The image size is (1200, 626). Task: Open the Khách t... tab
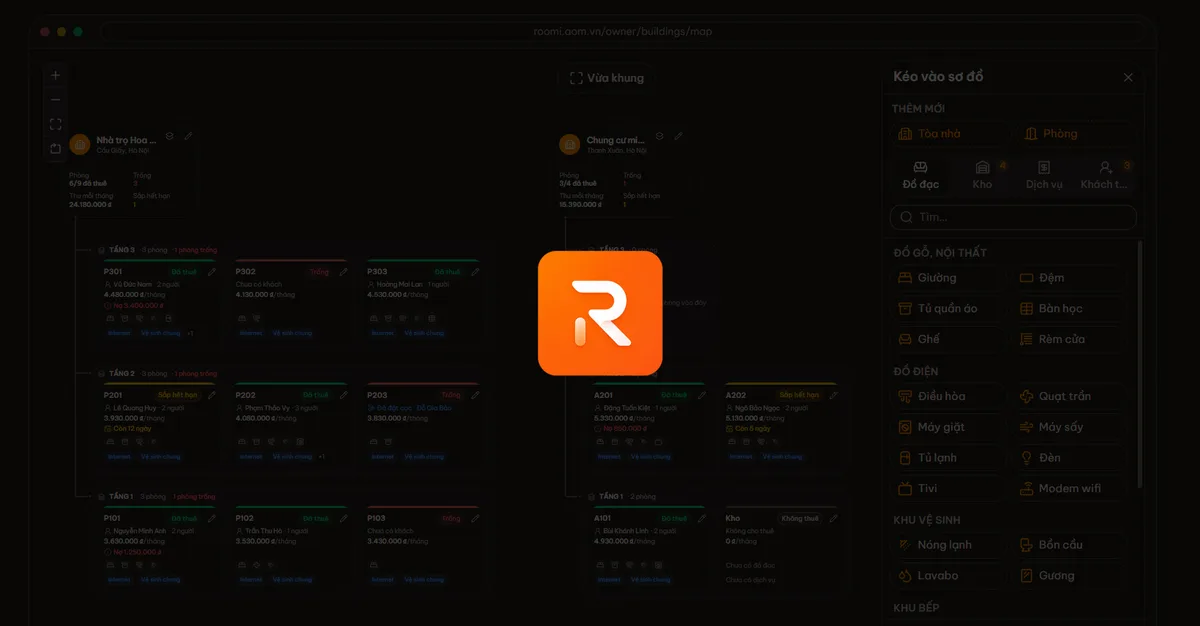click(1105, 175)
